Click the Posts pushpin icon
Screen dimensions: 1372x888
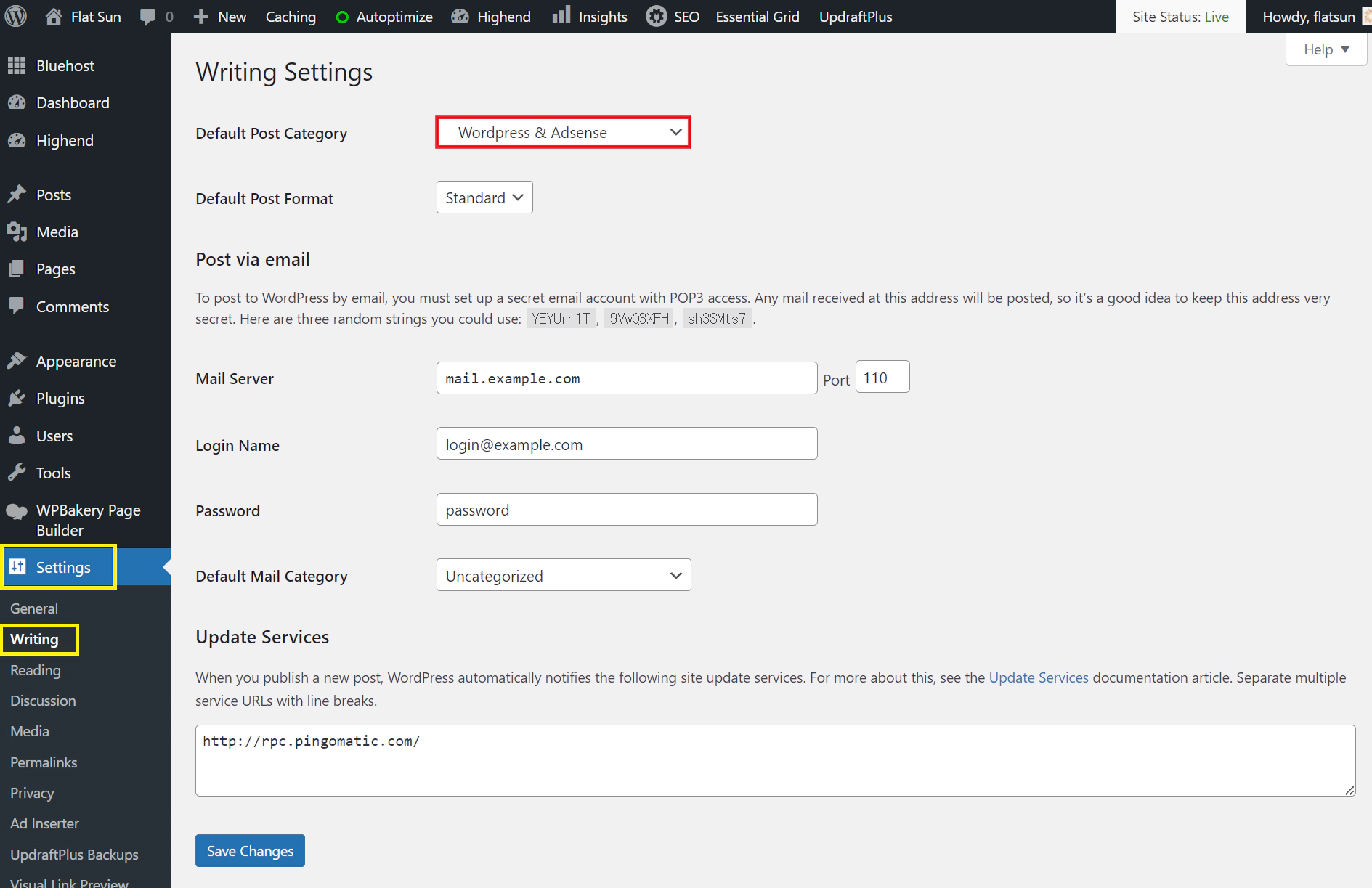pyautogui.click(x=17, y=195)
